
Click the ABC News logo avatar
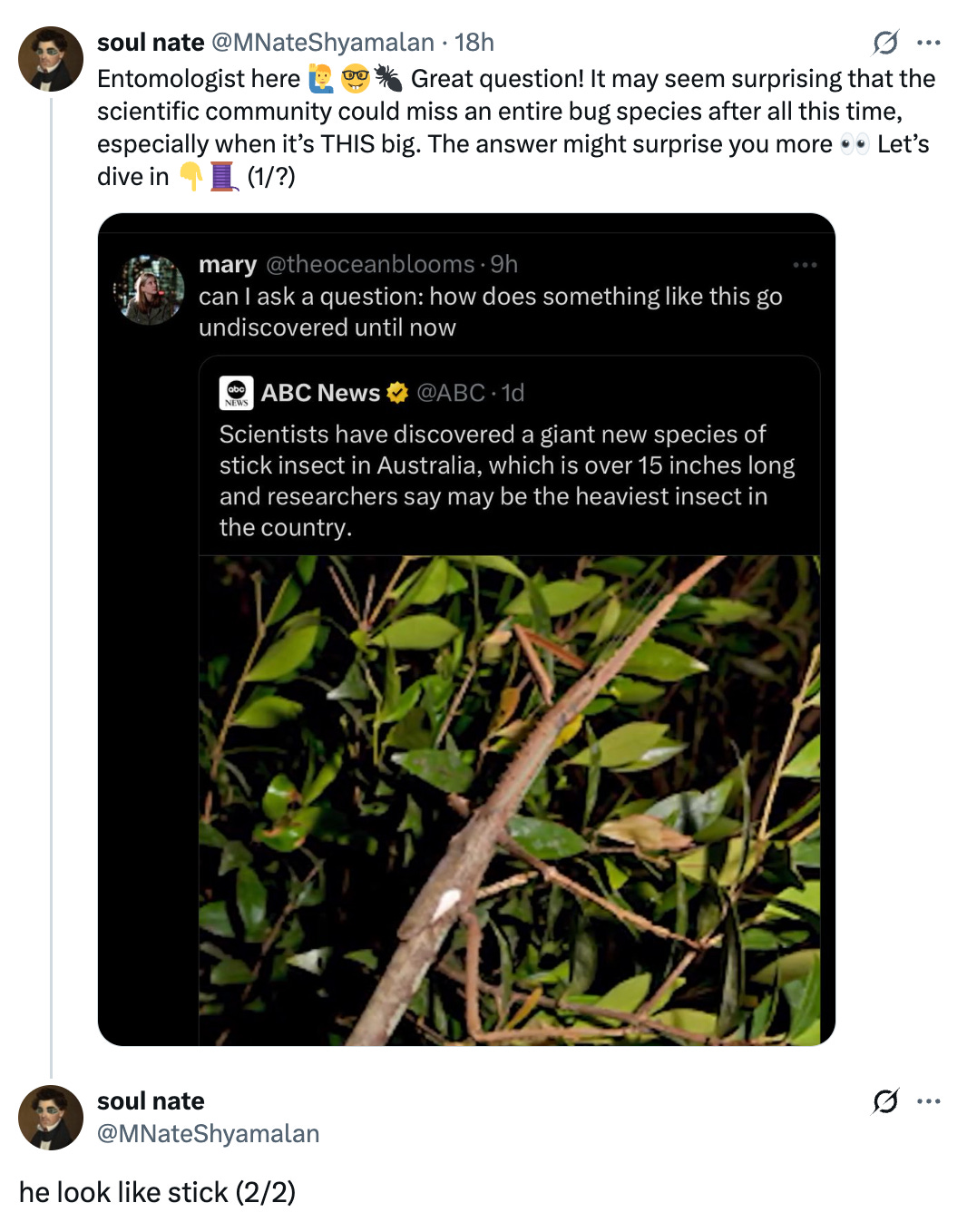(x=235, y=392)
